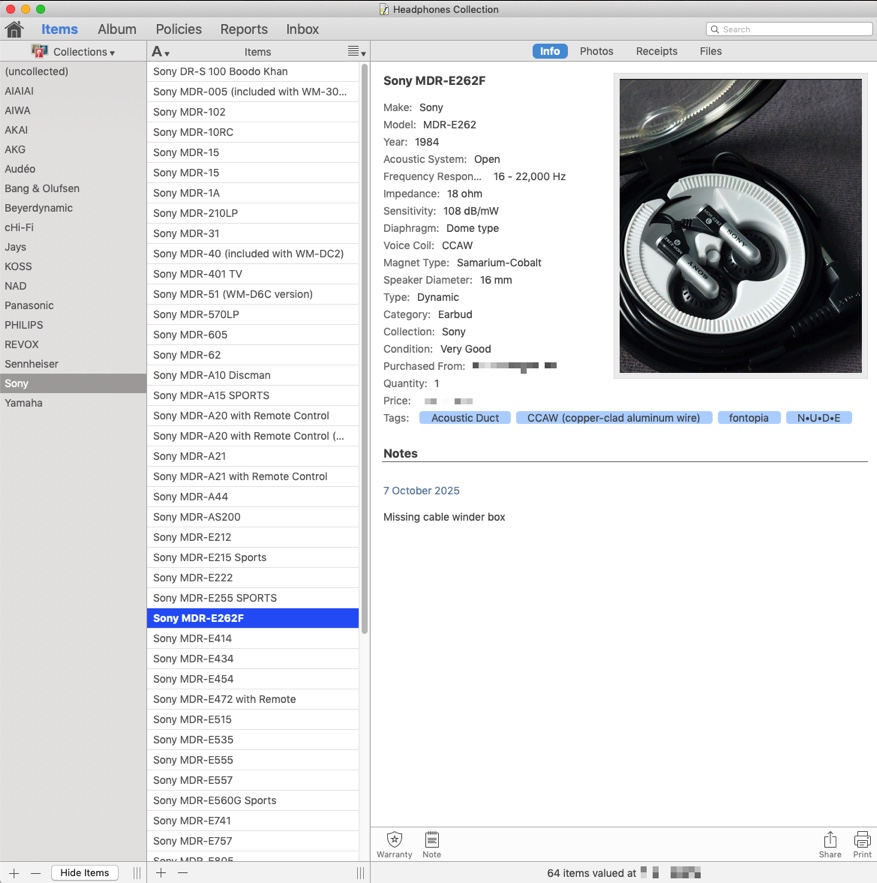Select Sony MDR-A21 with Remote Control item
This screenshot has height=883, width=877.
tap(253, 476)
